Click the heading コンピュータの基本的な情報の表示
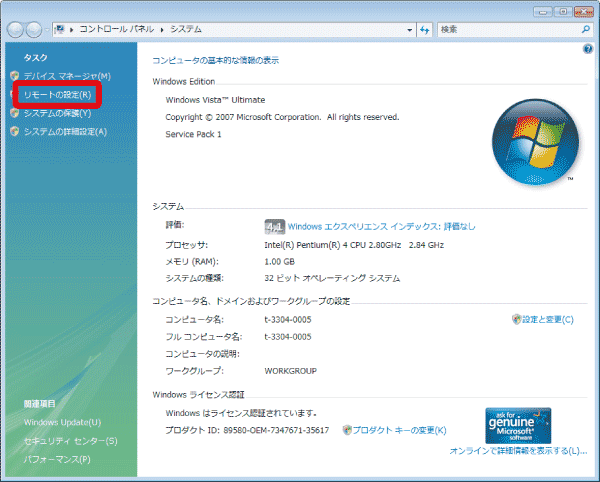This screenshot has width=600, height=482. (x=215, y=60)
